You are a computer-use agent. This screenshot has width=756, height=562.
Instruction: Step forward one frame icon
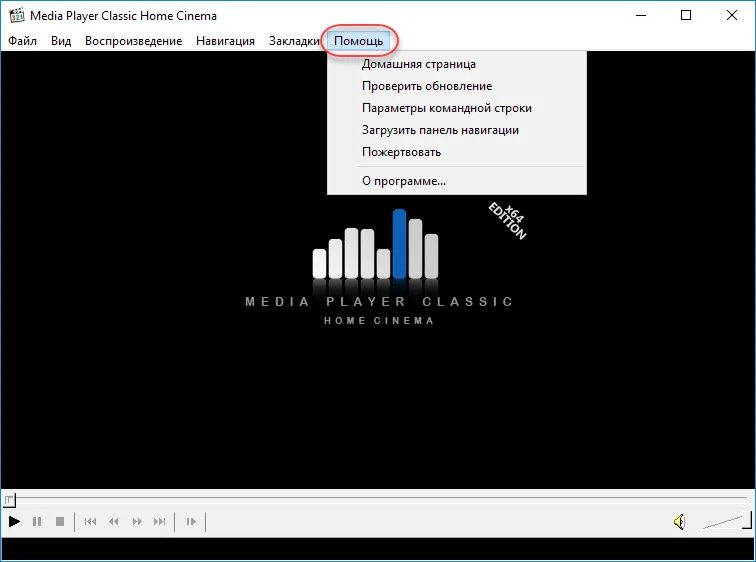[x=191, y=522]
